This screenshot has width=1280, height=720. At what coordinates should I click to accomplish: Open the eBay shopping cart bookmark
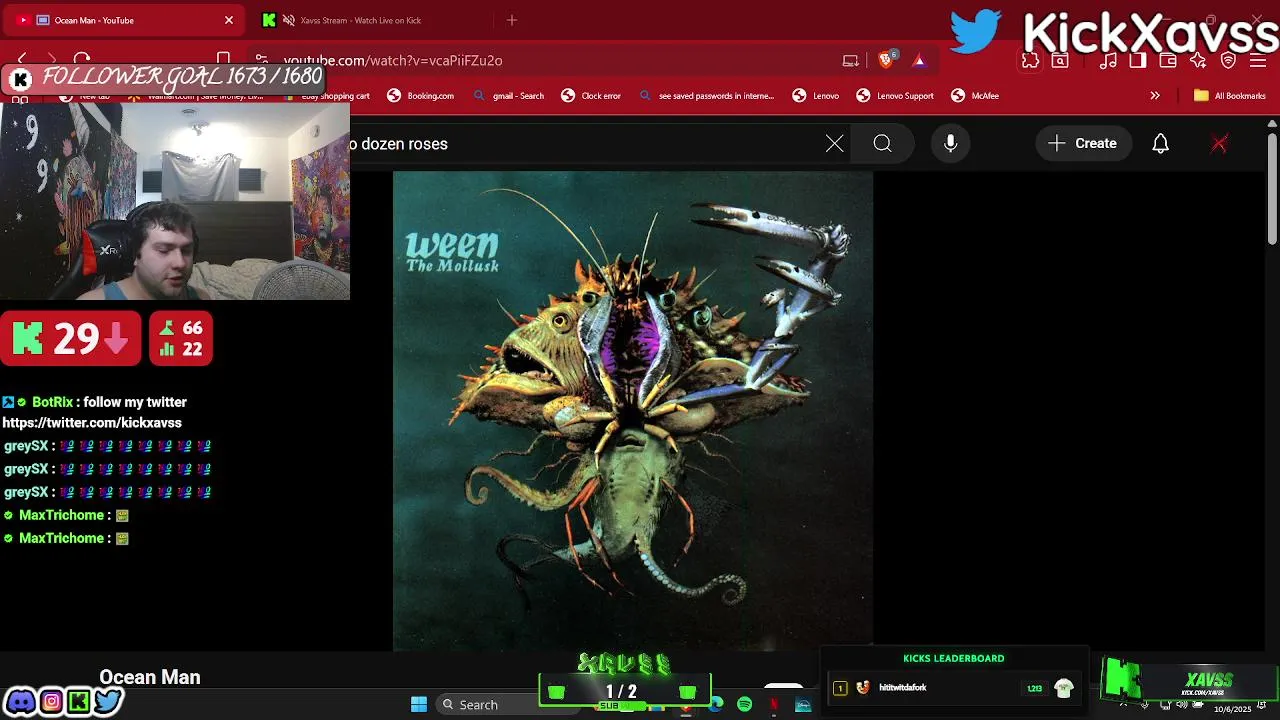[x=328, y=96]
